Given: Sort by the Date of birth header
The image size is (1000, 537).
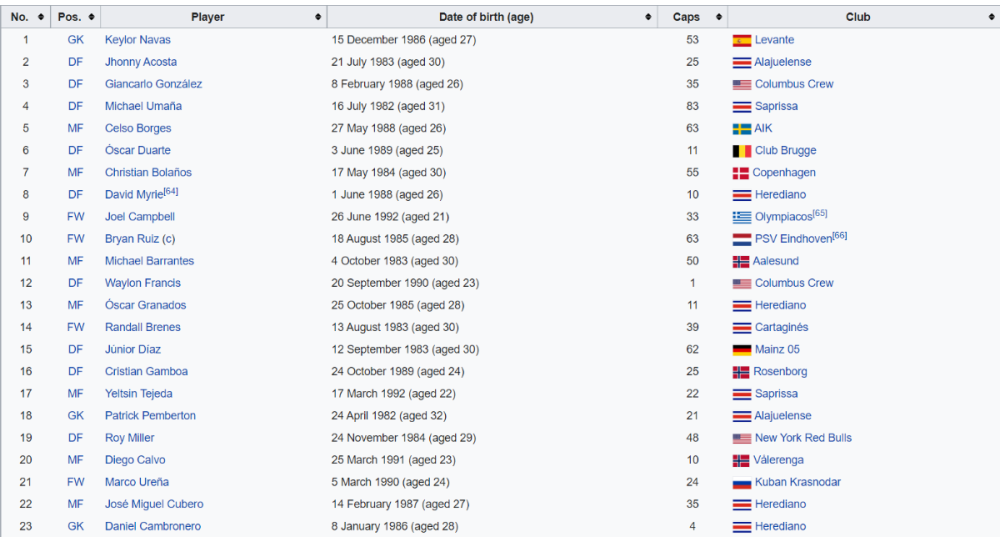Looking at the screenshot, I should 647,17.
